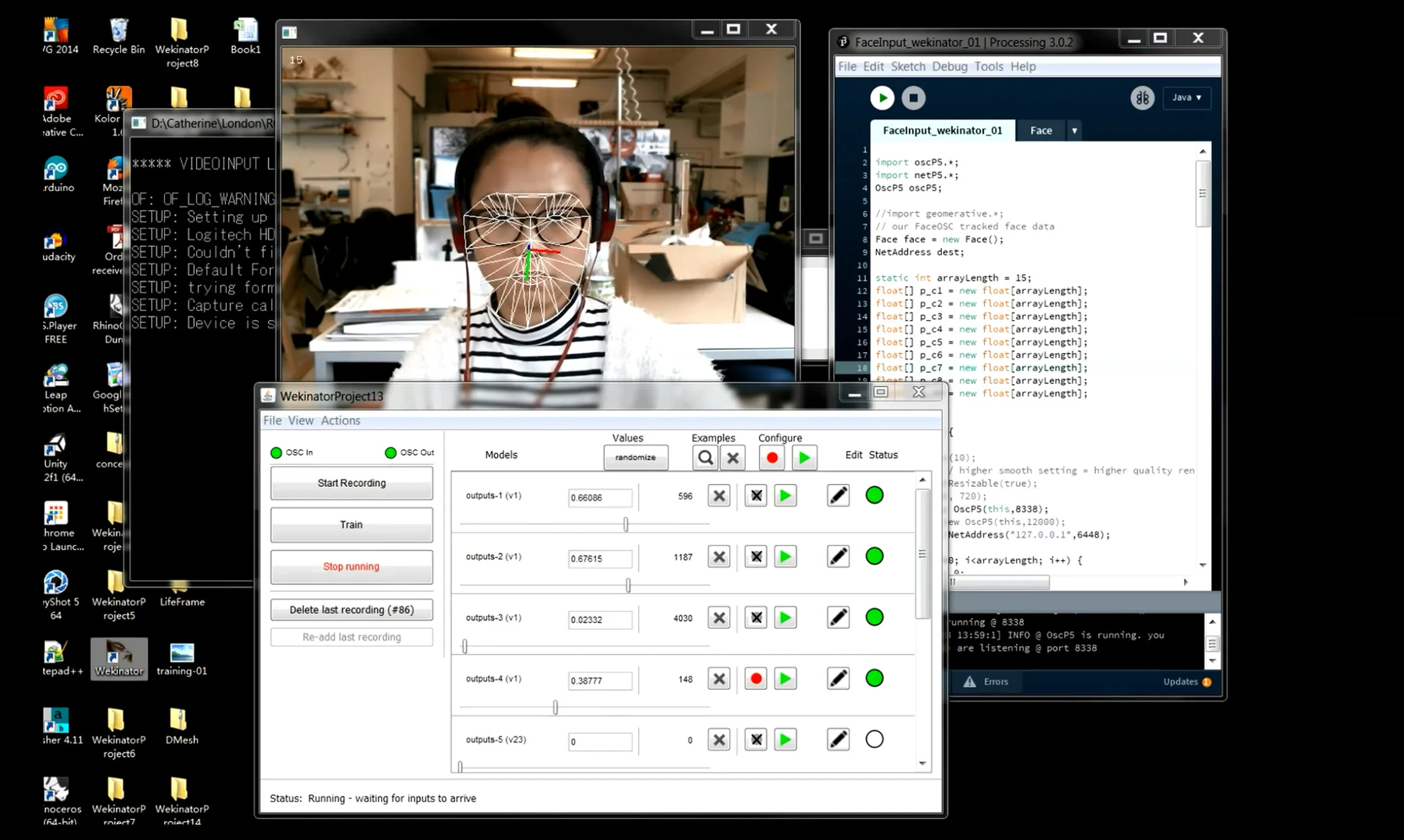Delete examples for outputs-1

point(719,496)
